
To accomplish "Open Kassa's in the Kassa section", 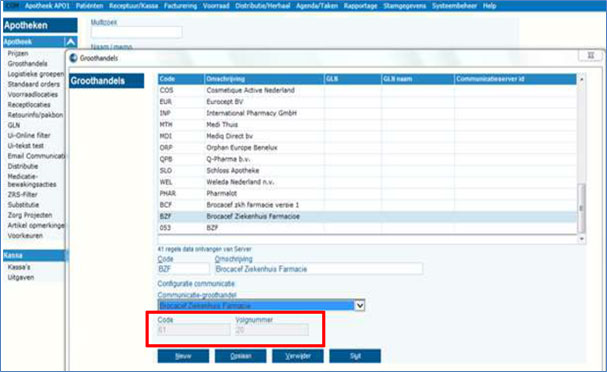I will (x=19, y=267).
